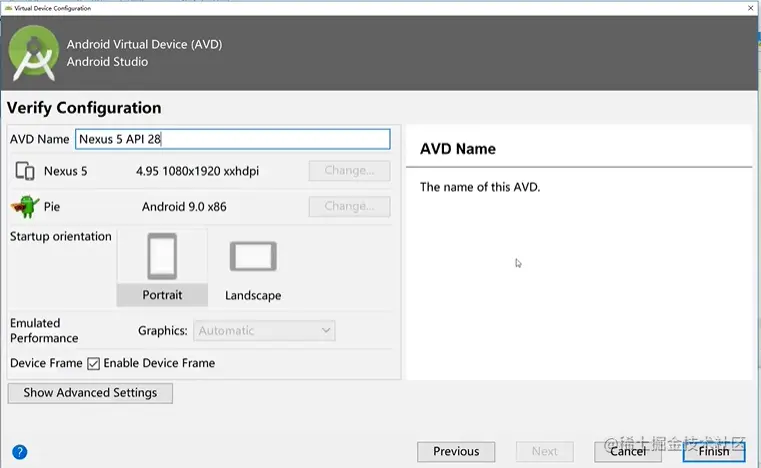761x468 pixels.
Task: Click the 'Pie' release name text
Action: 52,207
